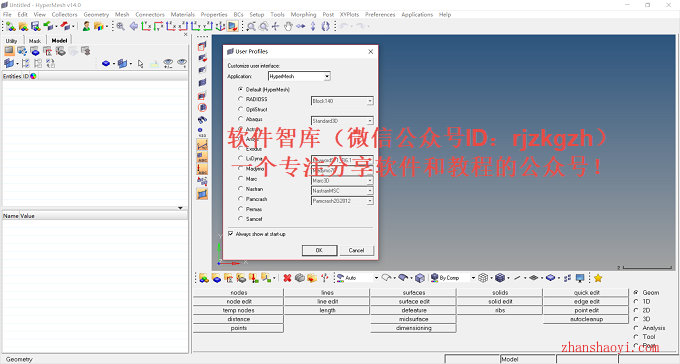Click the red X delete icon
This screenshot has height=364, width=680.
pyautogui.click(x=287, y=278)
